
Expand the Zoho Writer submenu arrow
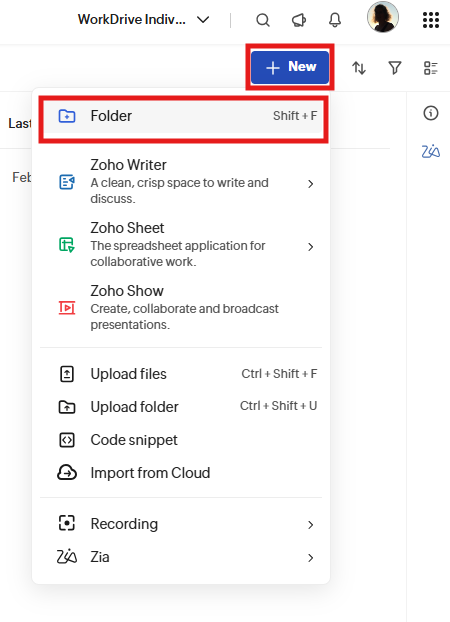(x=311, y=184)
